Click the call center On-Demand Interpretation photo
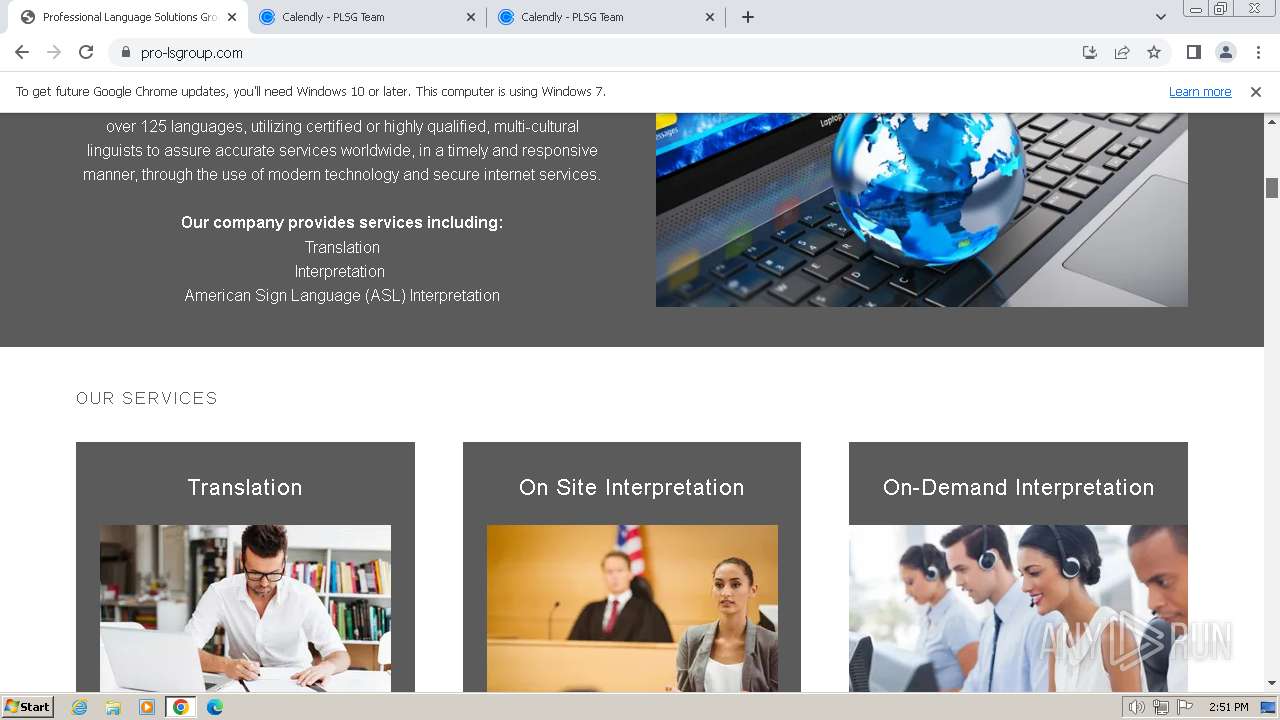This screenshot has height=720, width=1280. [1018, 608]
